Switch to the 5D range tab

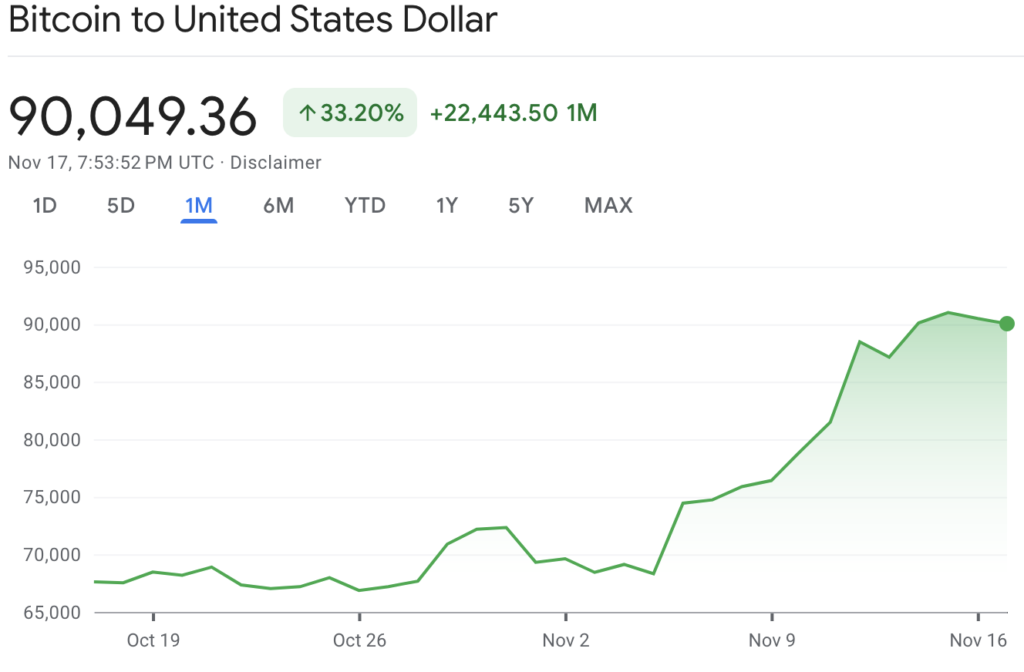pyautogui.click(x=120, y=206)
